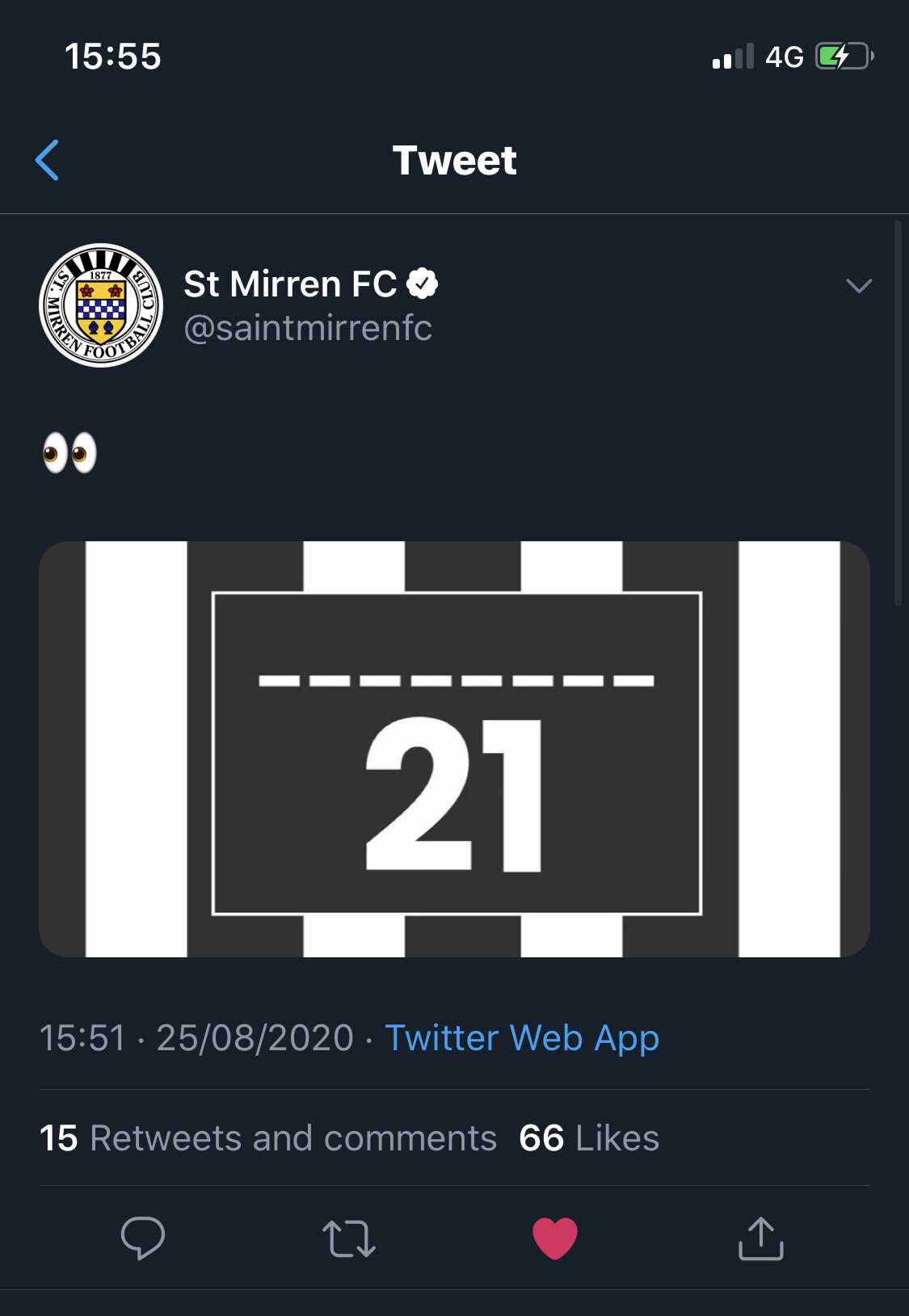Tap the 15:51 · 25/08/2020 timestamp
The height and width of the screenshot is (1316, 909).
(x=196, y=1038)
